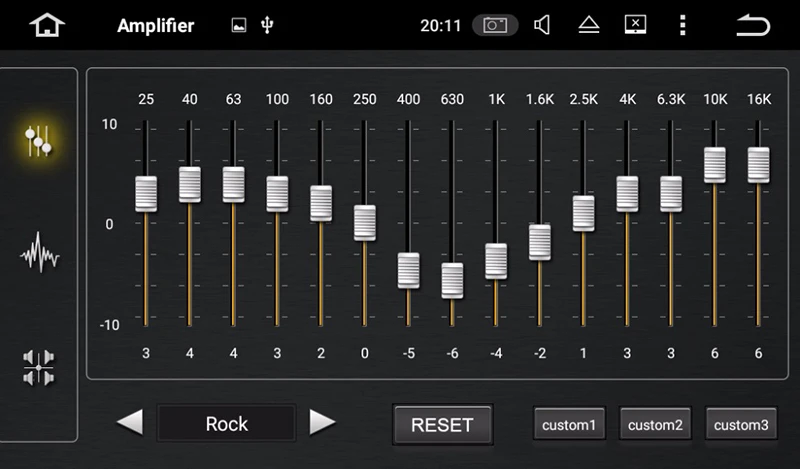The image size is (800, 469).
Task: Click the 10 label on the dB scale
Action: pyautogui.click(x=109, y=124)
